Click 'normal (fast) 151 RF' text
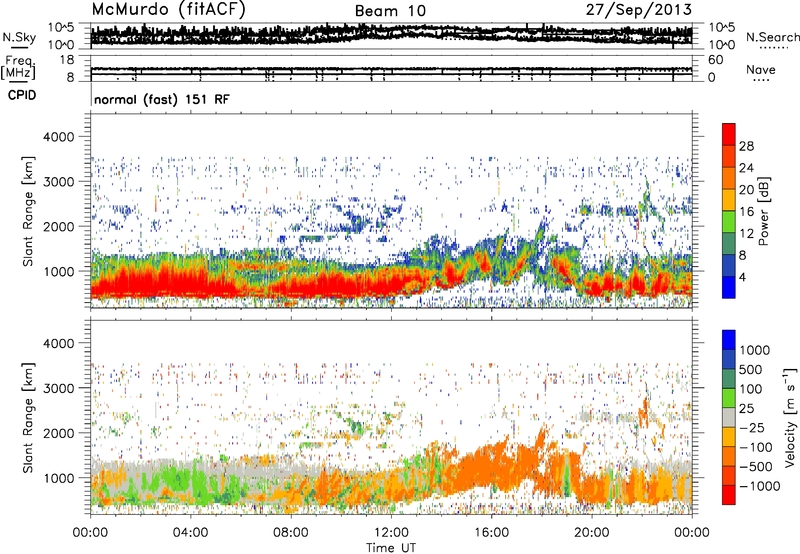The height and width of the screenshot is (554, 800). 162,99
